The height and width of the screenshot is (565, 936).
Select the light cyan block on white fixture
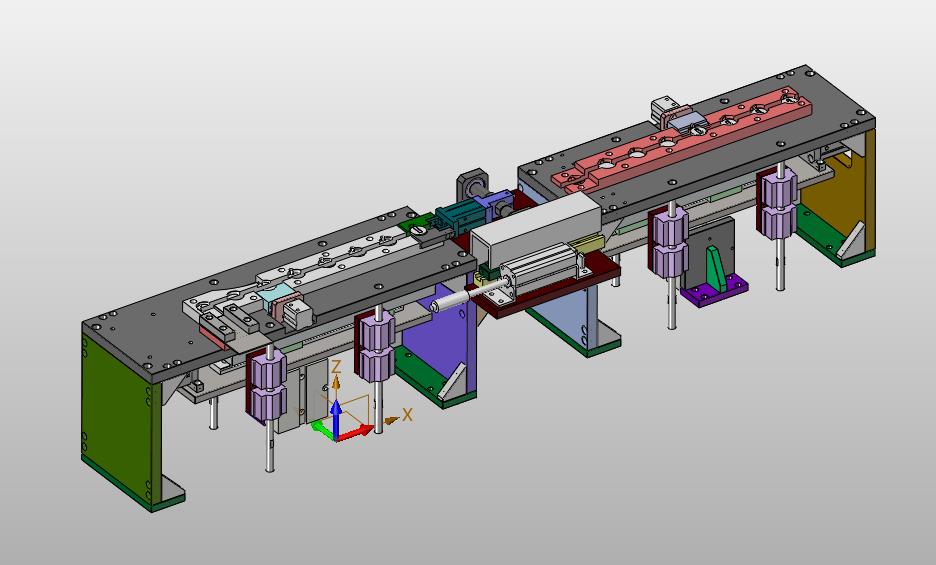pyautogui.click(x=275, y=292)
